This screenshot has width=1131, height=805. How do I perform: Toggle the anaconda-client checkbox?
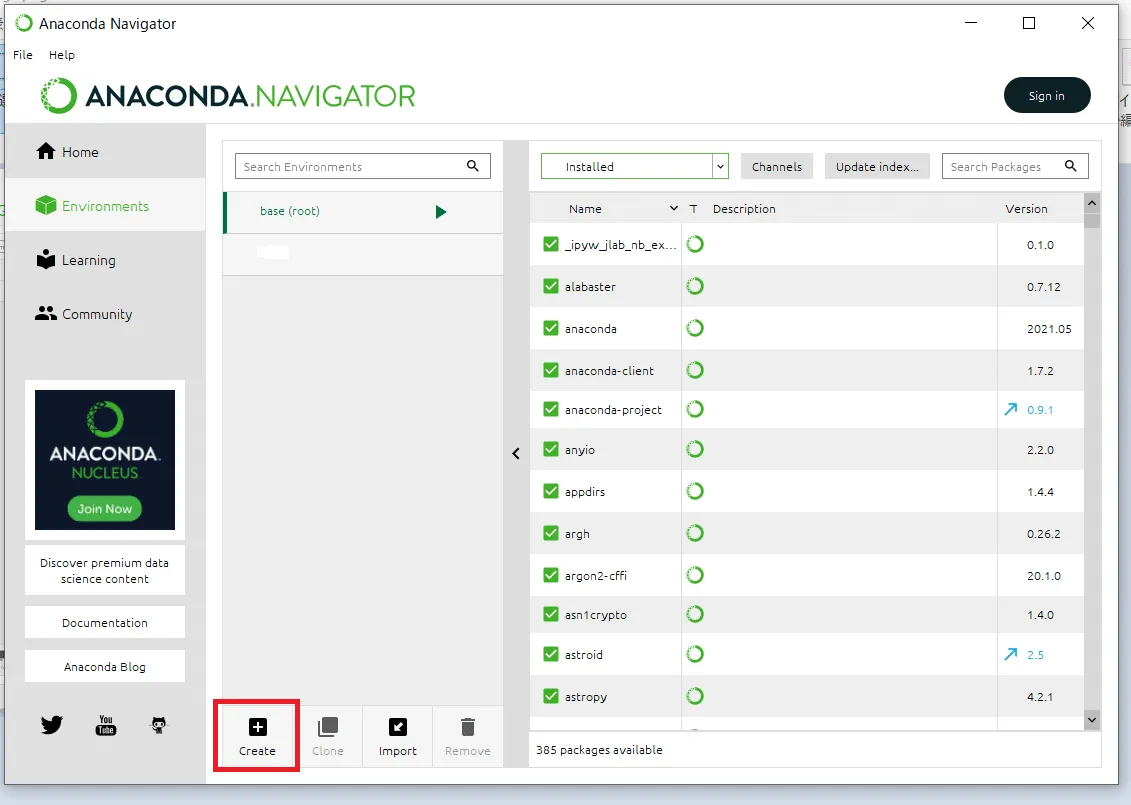pos(551,370)
